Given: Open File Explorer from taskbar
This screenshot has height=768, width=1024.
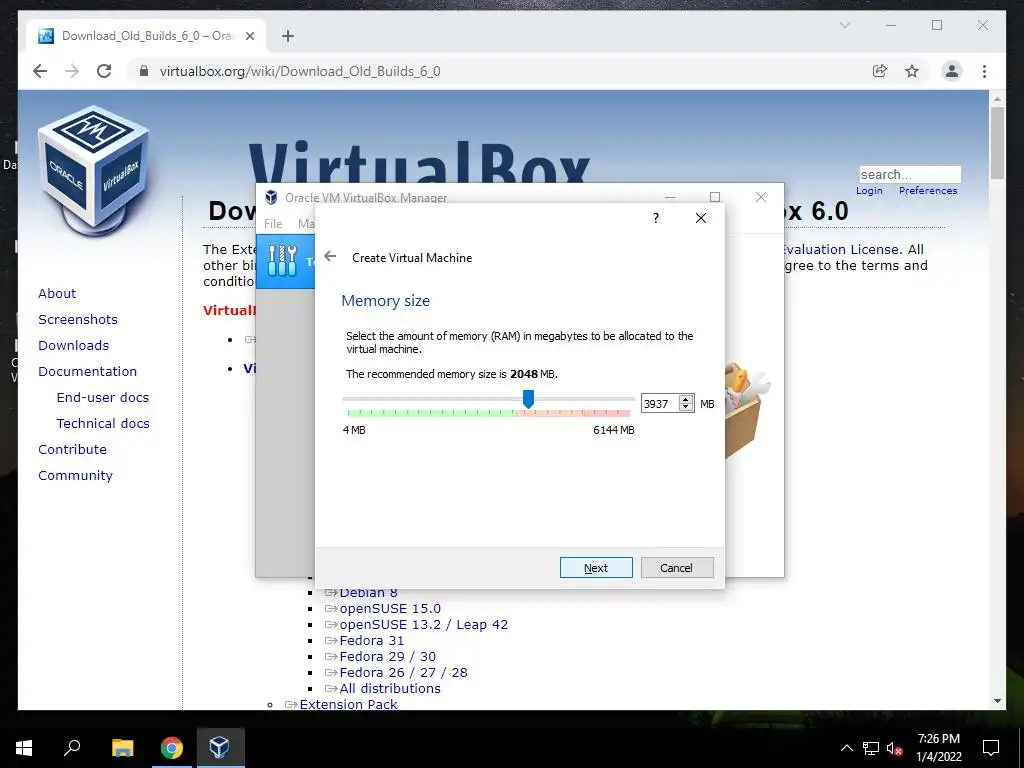Looking at the screenshot, I should coord(123,748).
